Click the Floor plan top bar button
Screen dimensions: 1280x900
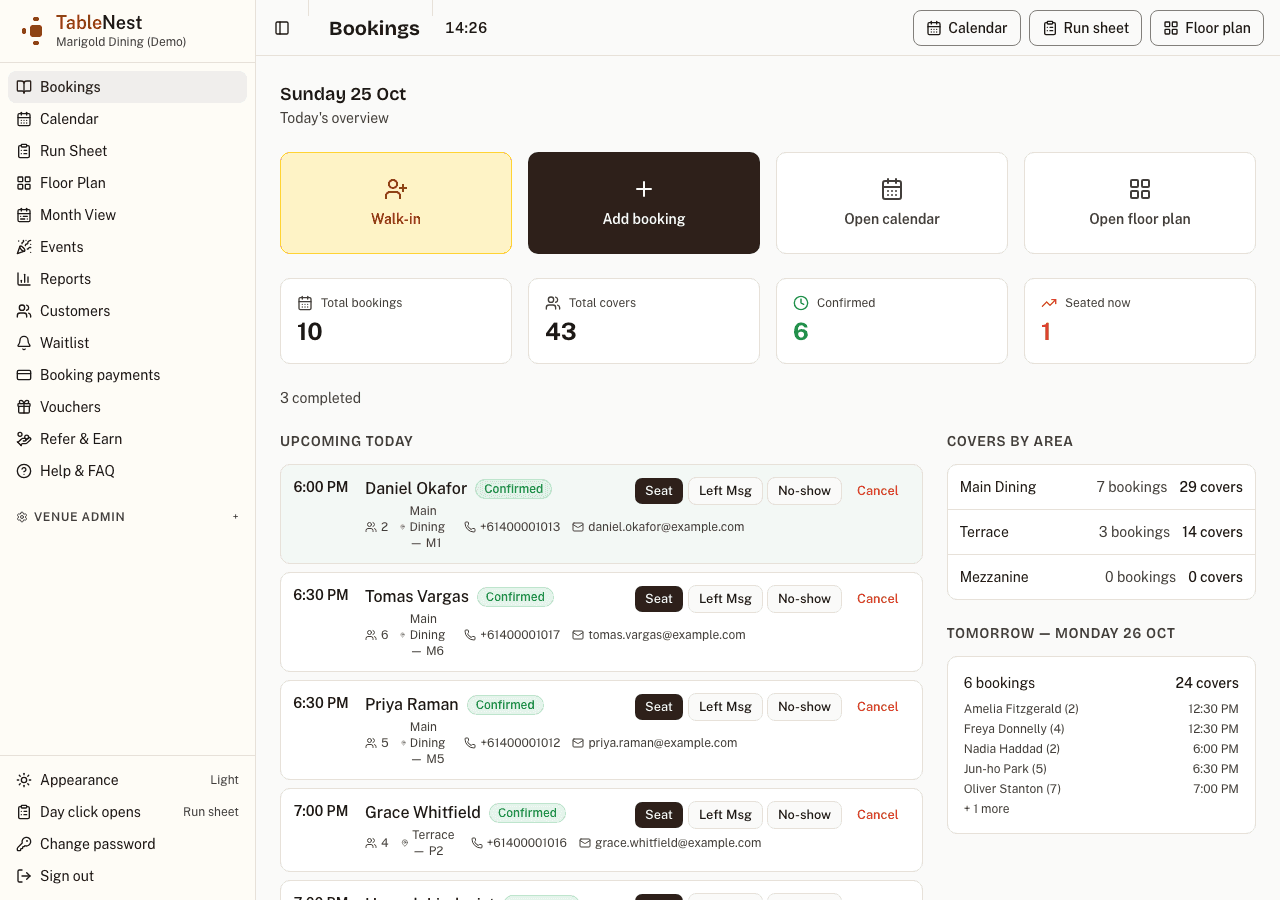tap(1207, 28)
